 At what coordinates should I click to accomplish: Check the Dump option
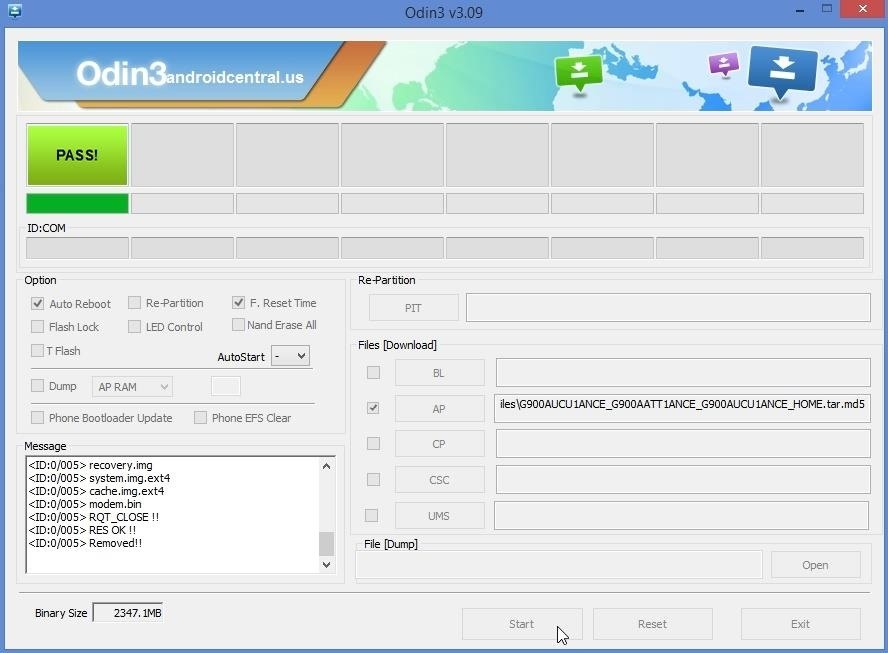[37, 386]
